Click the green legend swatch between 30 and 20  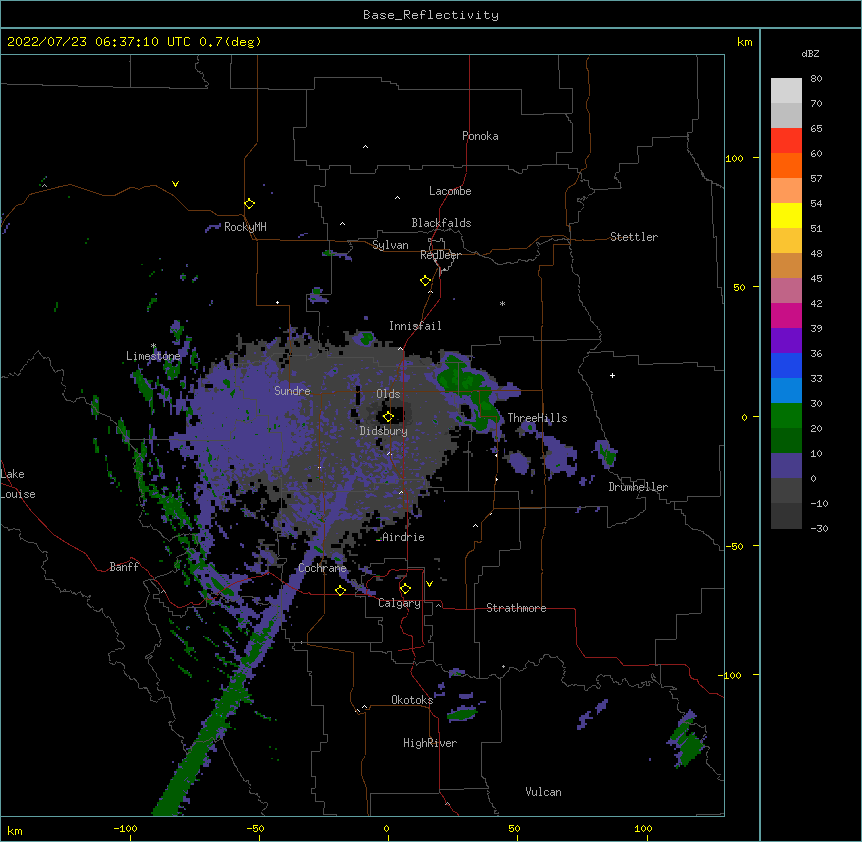pos(786,416)
